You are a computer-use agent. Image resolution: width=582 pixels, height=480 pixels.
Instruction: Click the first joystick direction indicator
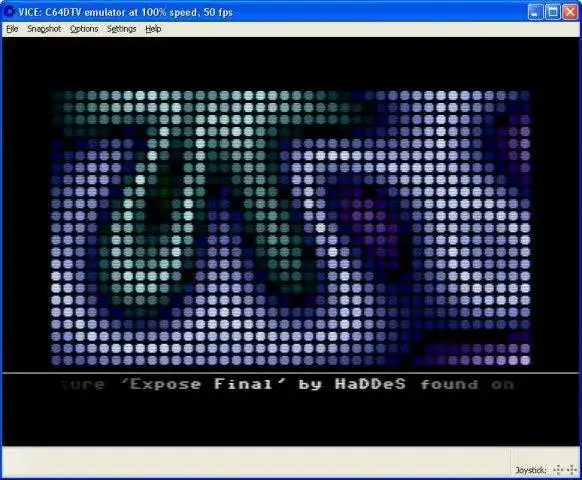(558, 470)
